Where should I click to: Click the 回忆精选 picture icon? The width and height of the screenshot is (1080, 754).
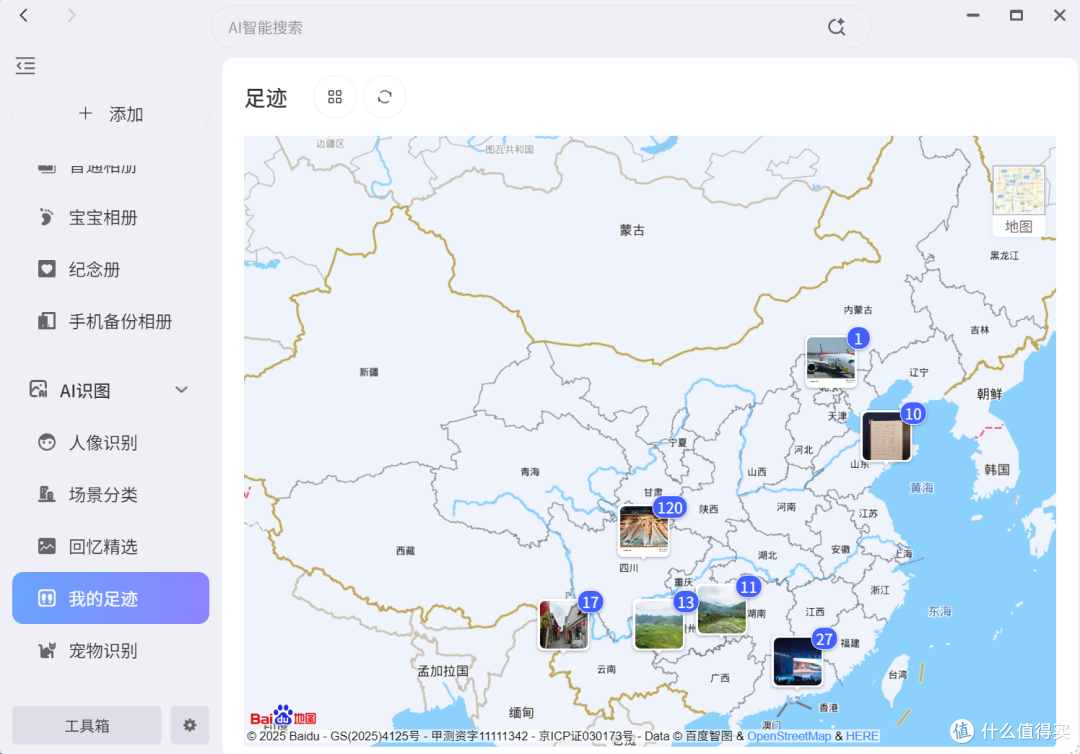[46, 546]
